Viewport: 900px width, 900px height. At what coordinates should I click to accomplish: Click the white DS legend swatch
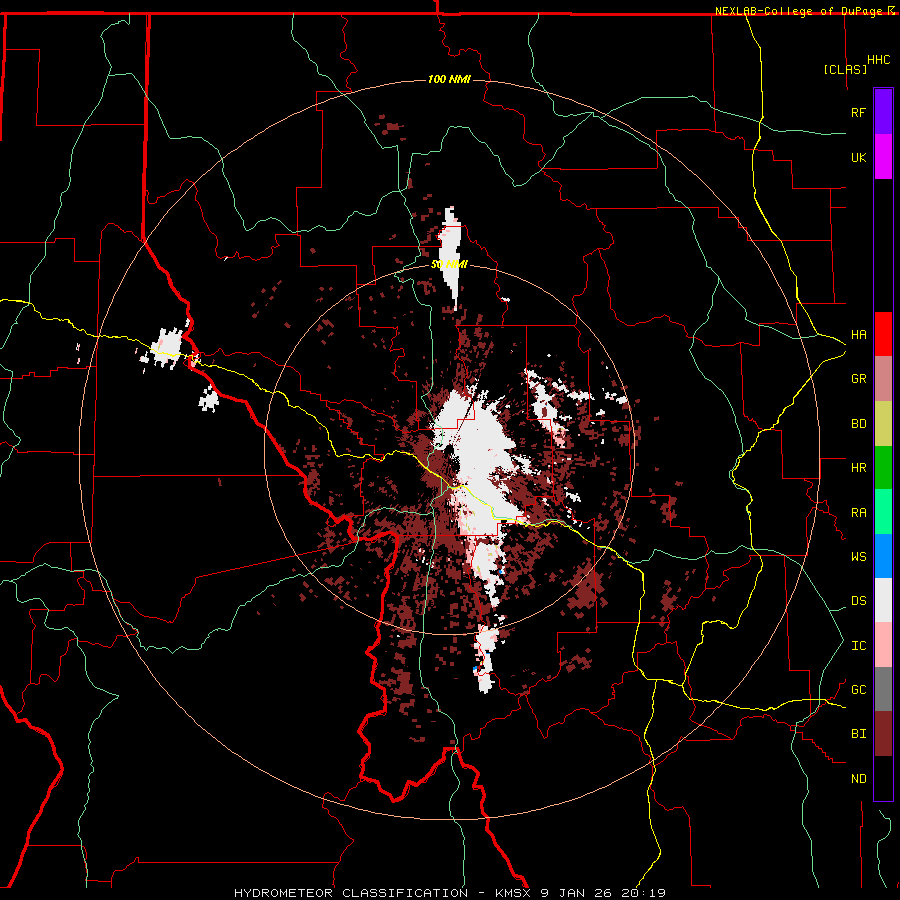(883, 600)
